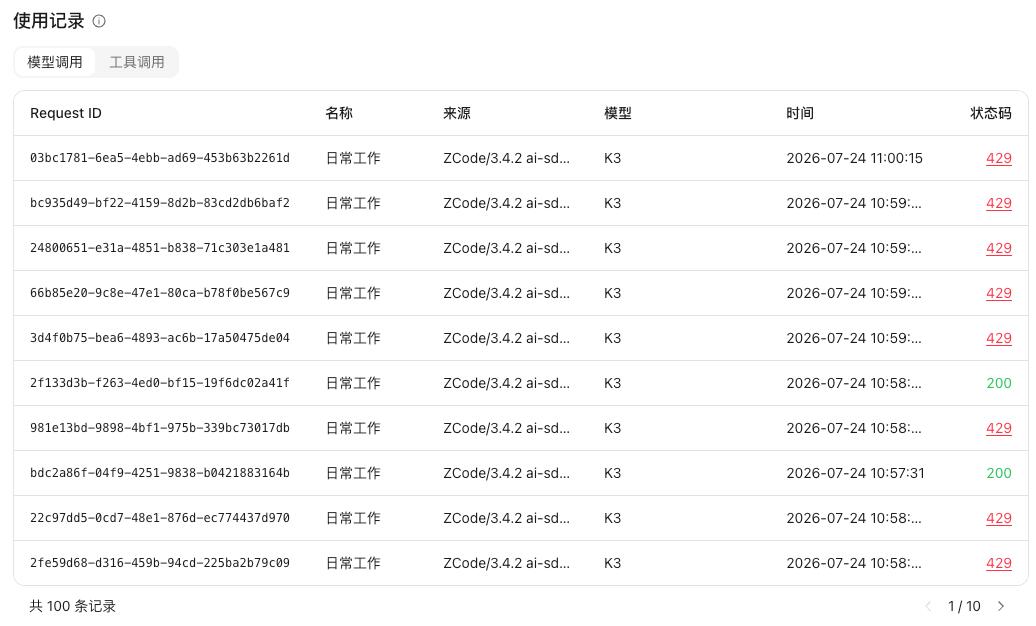
Task: Select Request ID 2fe59d68-d316-459b-94cd-225ba2b79c09
Action: pyautogui.click(x=160, y=563)
